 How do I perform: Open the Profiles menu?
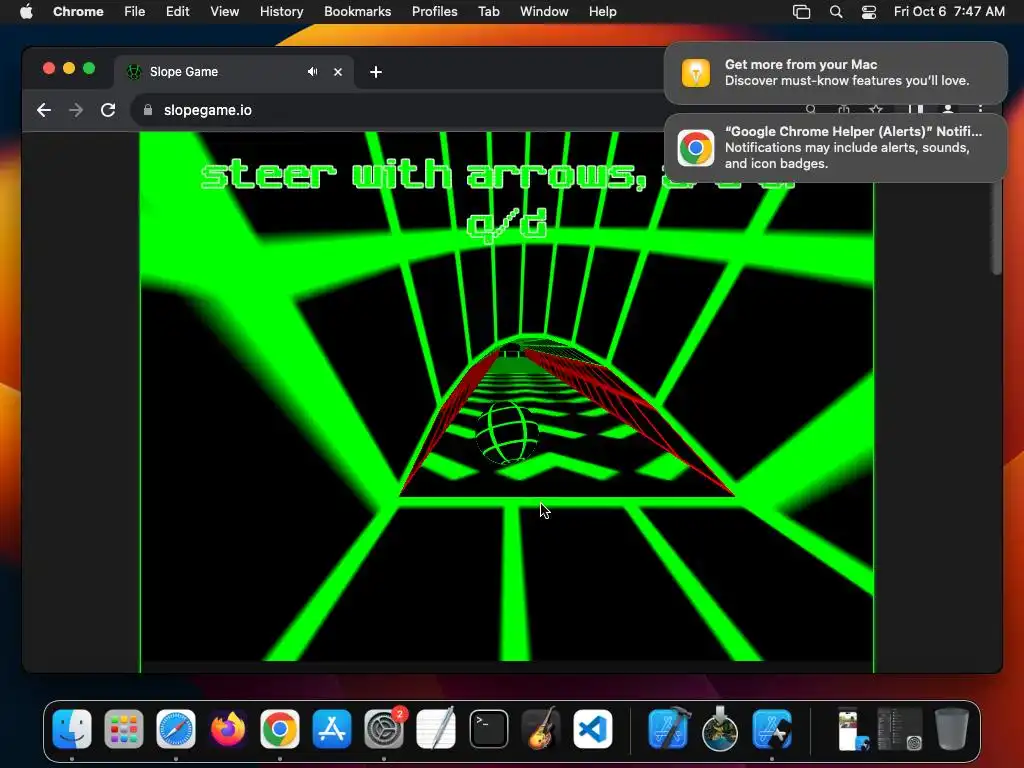[x=434, y=12]
